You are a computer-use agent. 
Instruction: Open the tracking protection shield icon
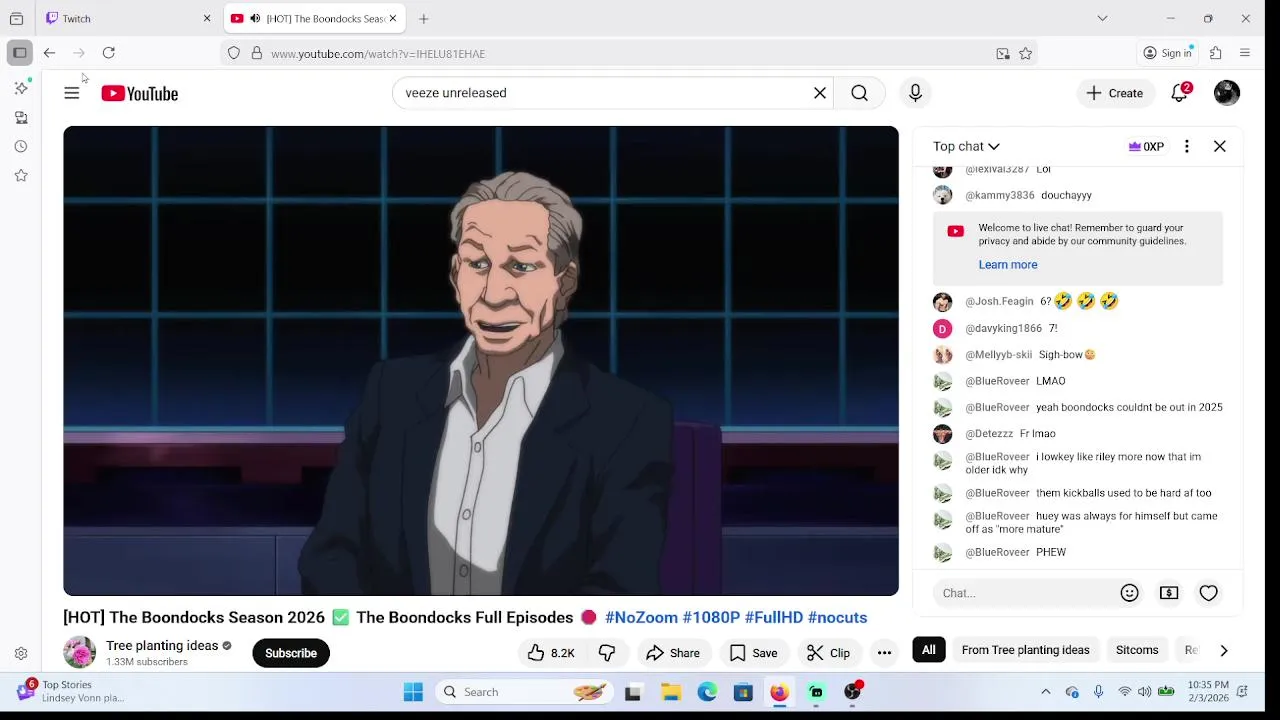[x=234, y=53]
